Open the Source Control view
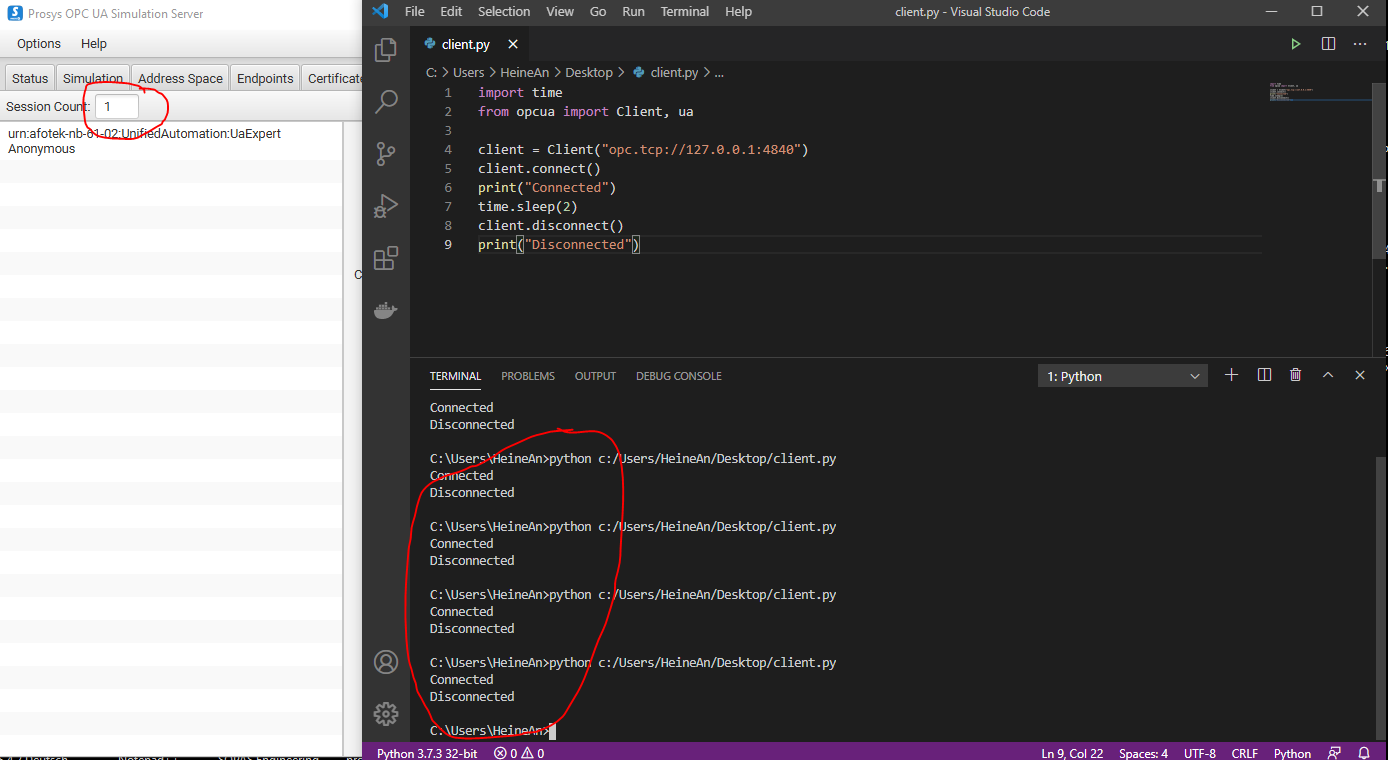The height and width of the screenshot is (760, 1388). (385, 153)
